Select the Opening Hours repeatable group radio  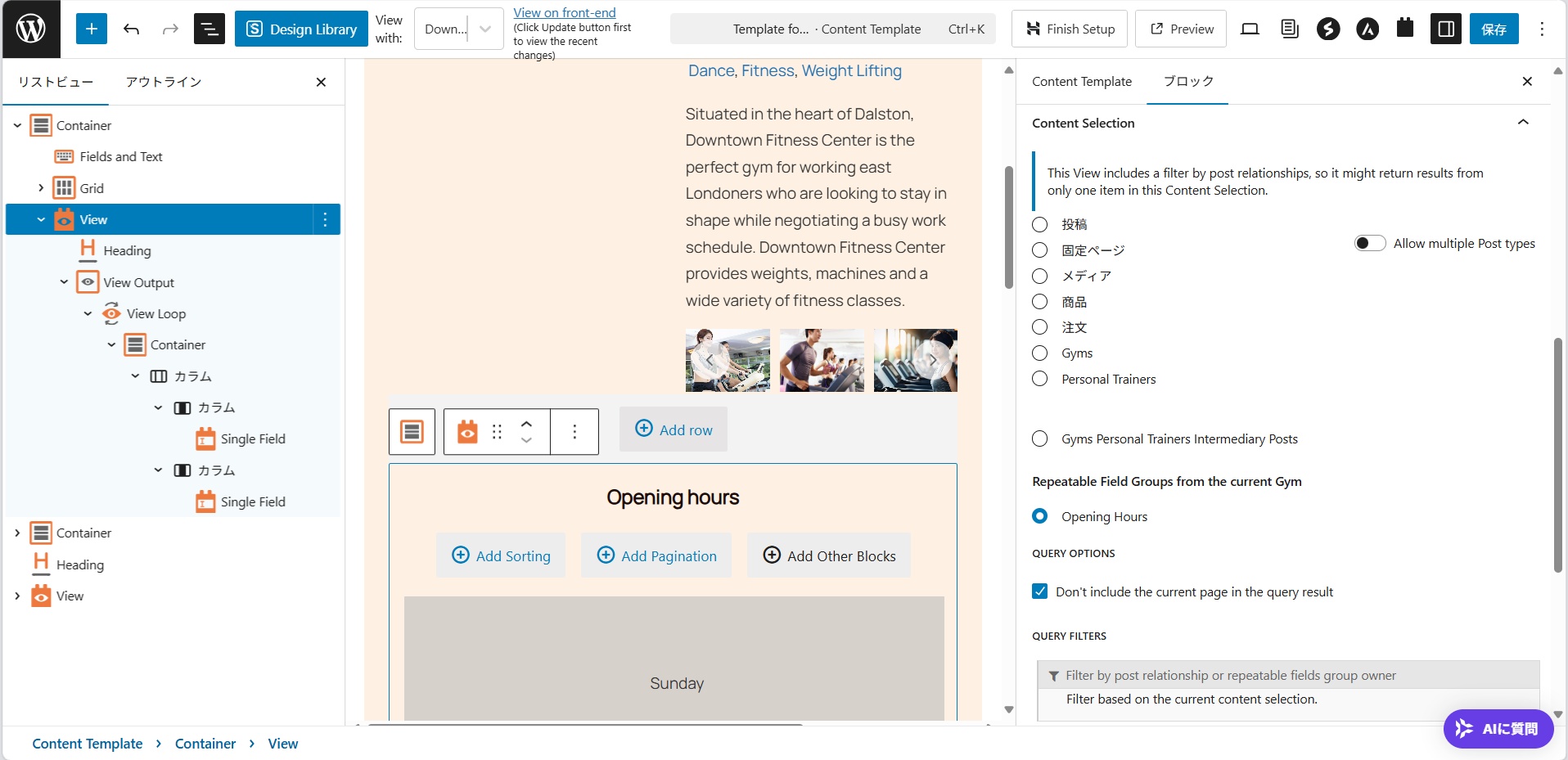pyautogui.click(x=1040, y=516)
